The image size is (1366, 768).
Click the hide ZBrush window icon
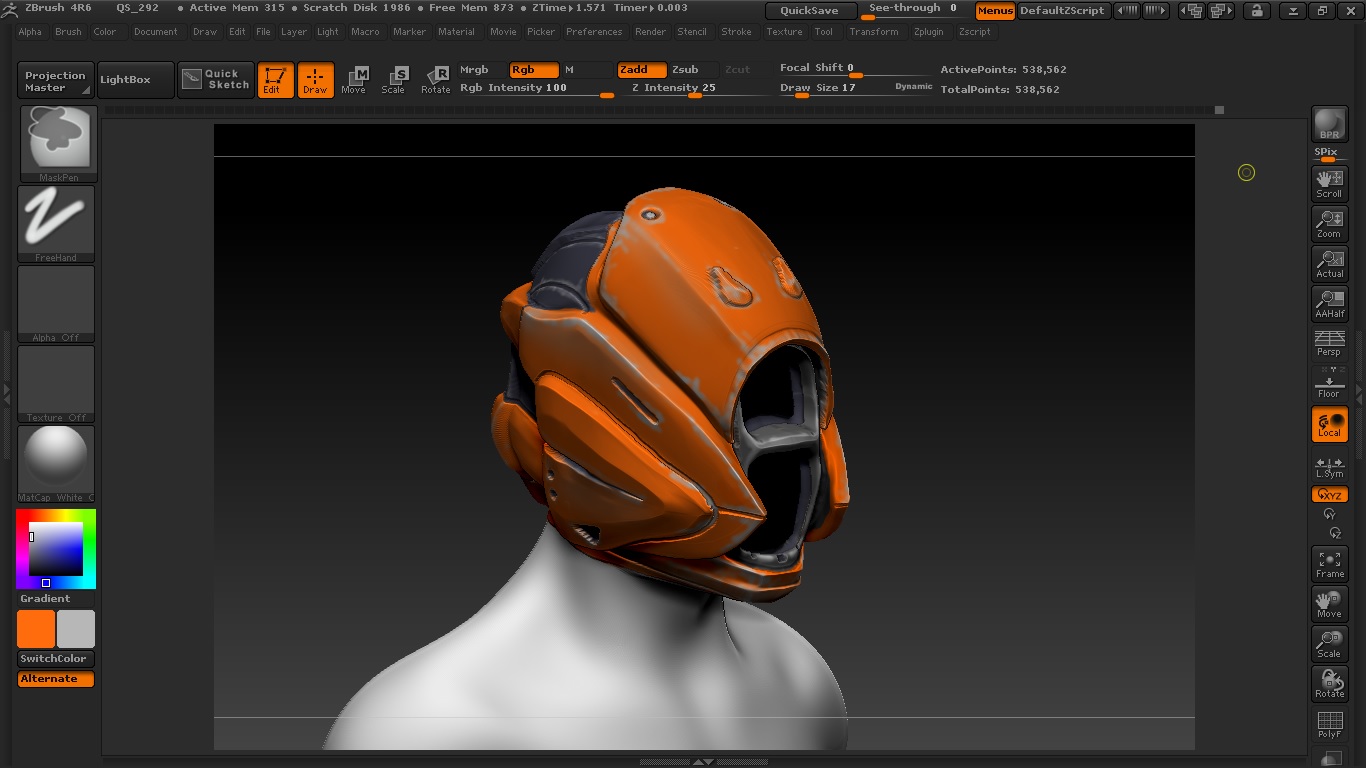[x=1293, y=11]
